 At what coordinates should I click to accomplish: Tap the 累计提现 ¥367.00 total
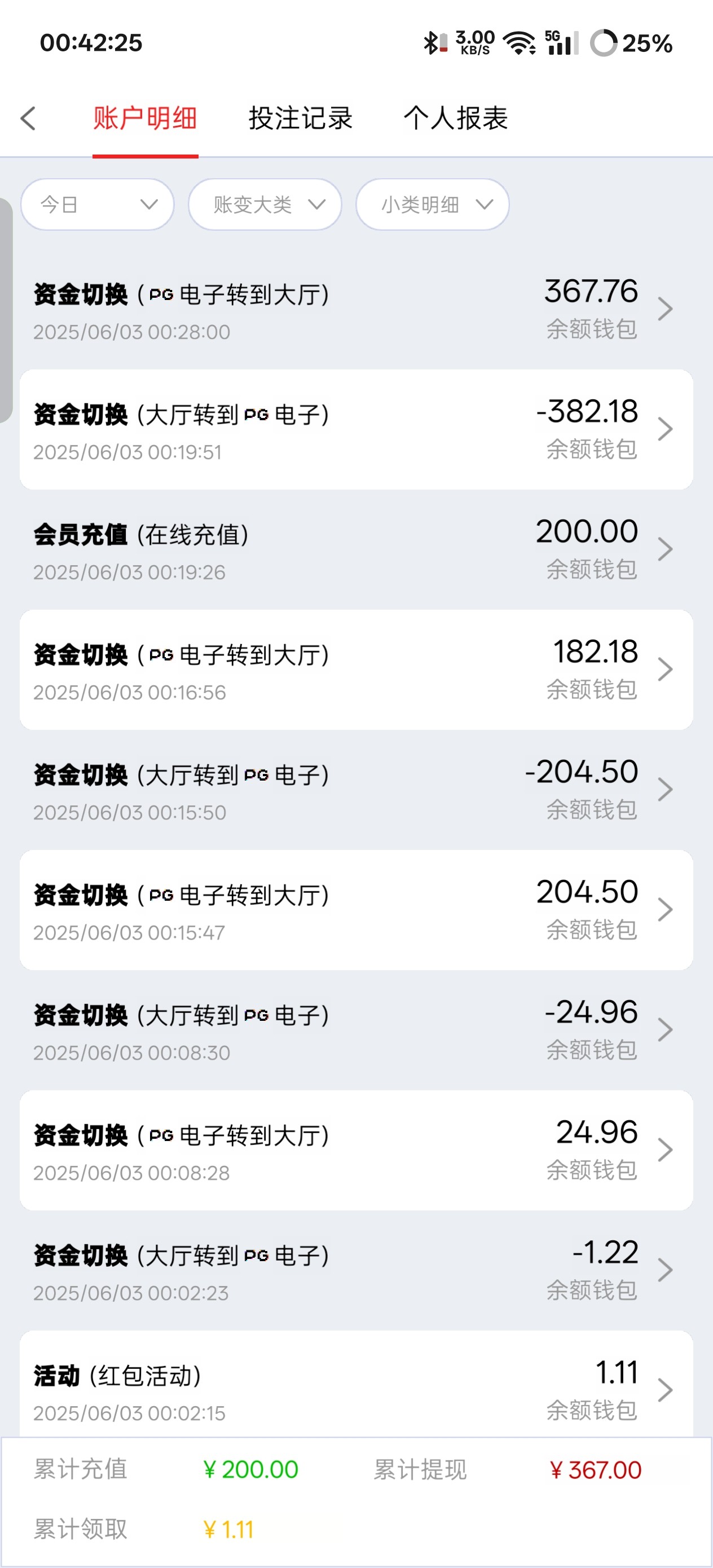pyautogui.click(x=596, y=1470)
